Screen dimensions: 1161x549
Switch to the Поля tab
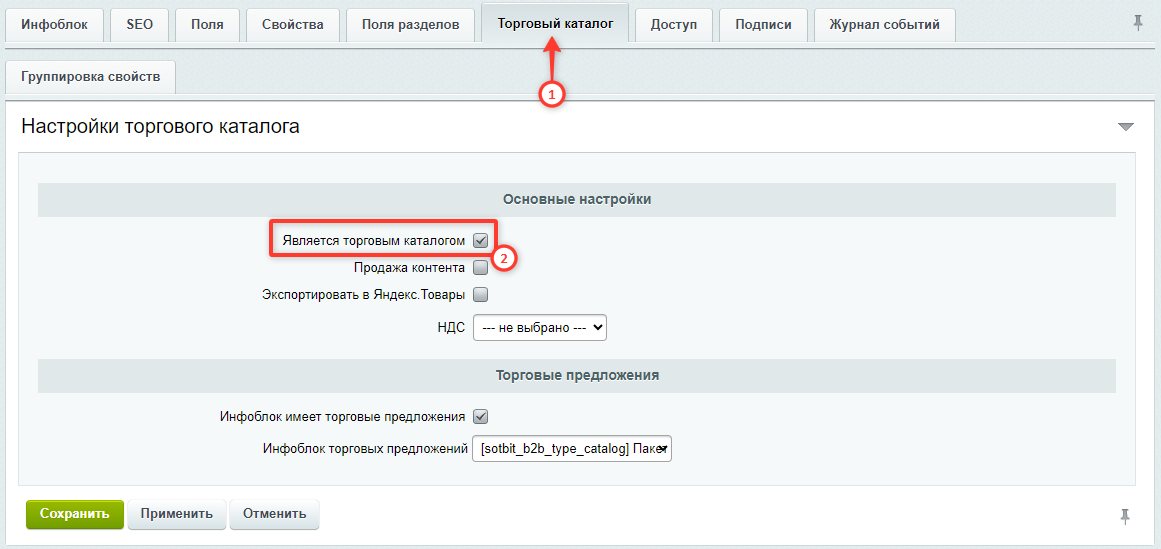tap(207, 24)
